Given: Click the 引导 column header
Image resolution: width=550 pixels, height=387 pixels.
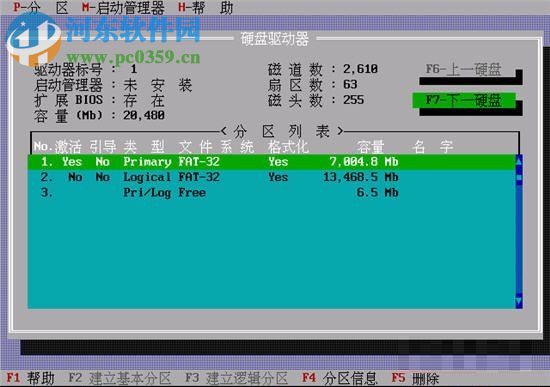Looking at the screenshot, I should [102, 147].
